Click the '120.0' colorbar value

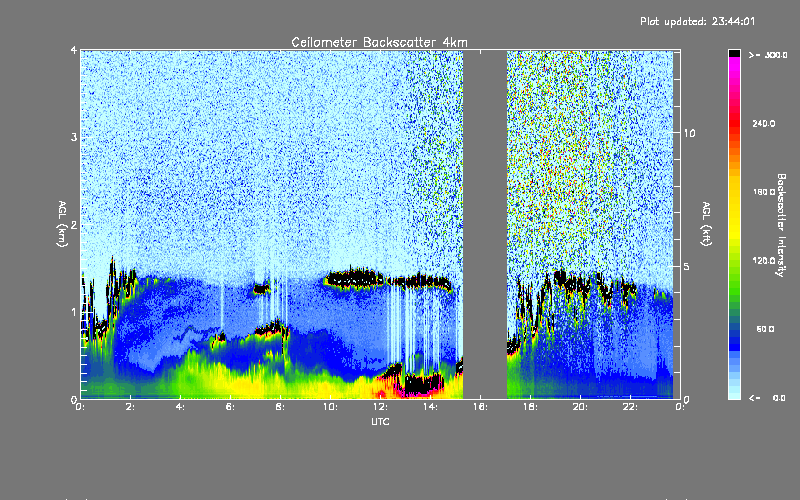[764, 260]
